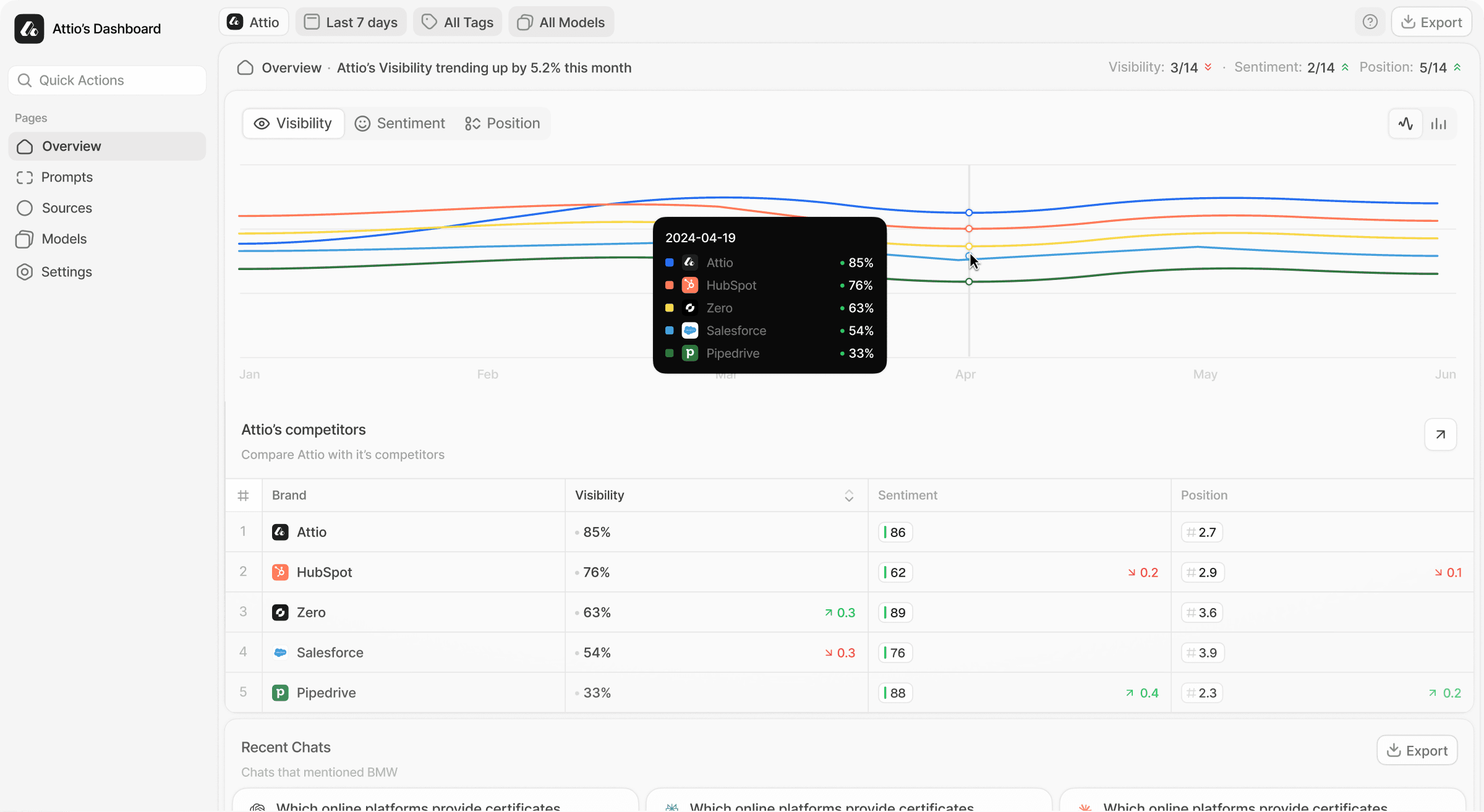Switch to the Sentiment tab

tap(399, 124)
